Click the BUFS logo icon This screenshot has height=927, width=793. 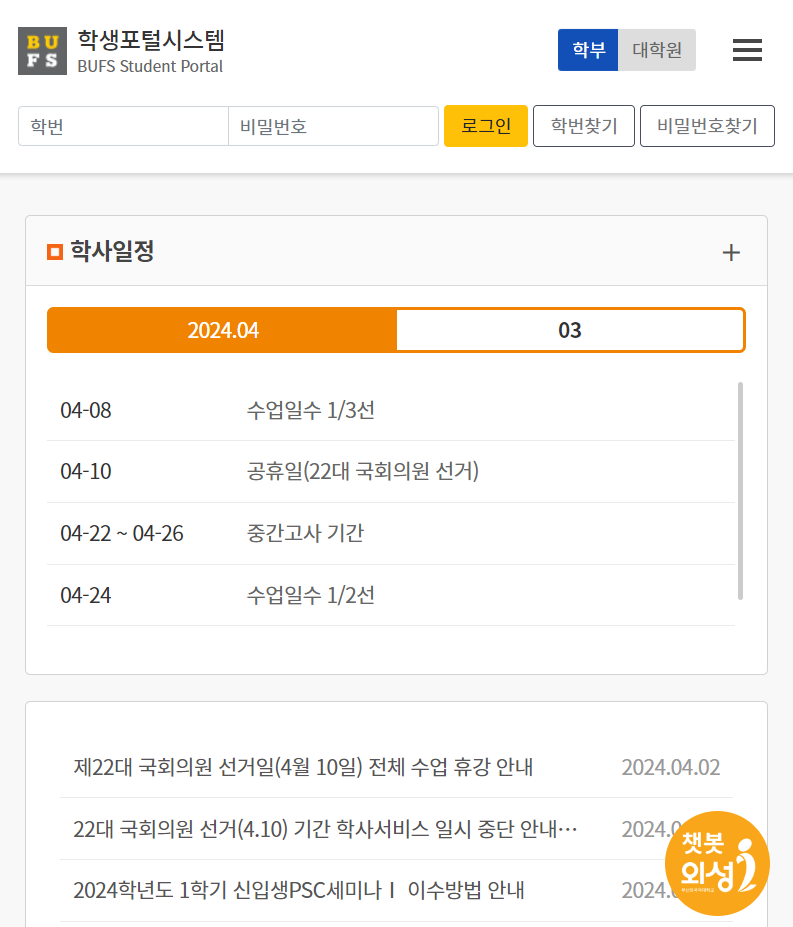pyautogui.click(x=42, y=50)
